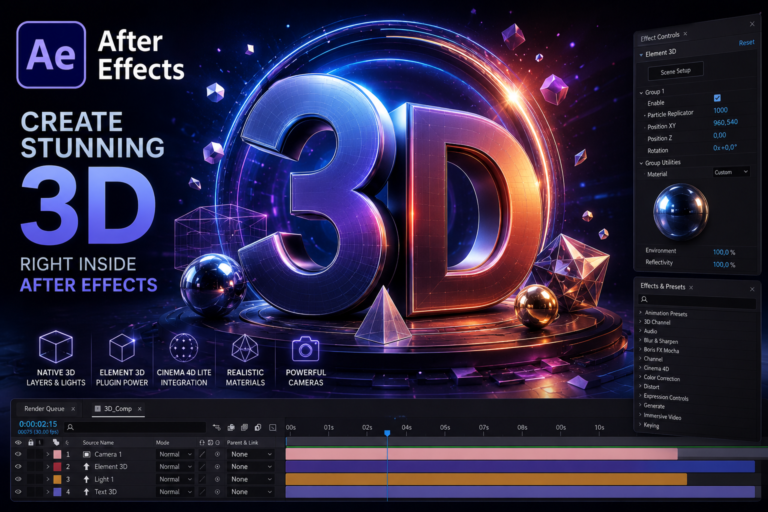Expand the Text 3D layer properties chevron

click(48, 491)
